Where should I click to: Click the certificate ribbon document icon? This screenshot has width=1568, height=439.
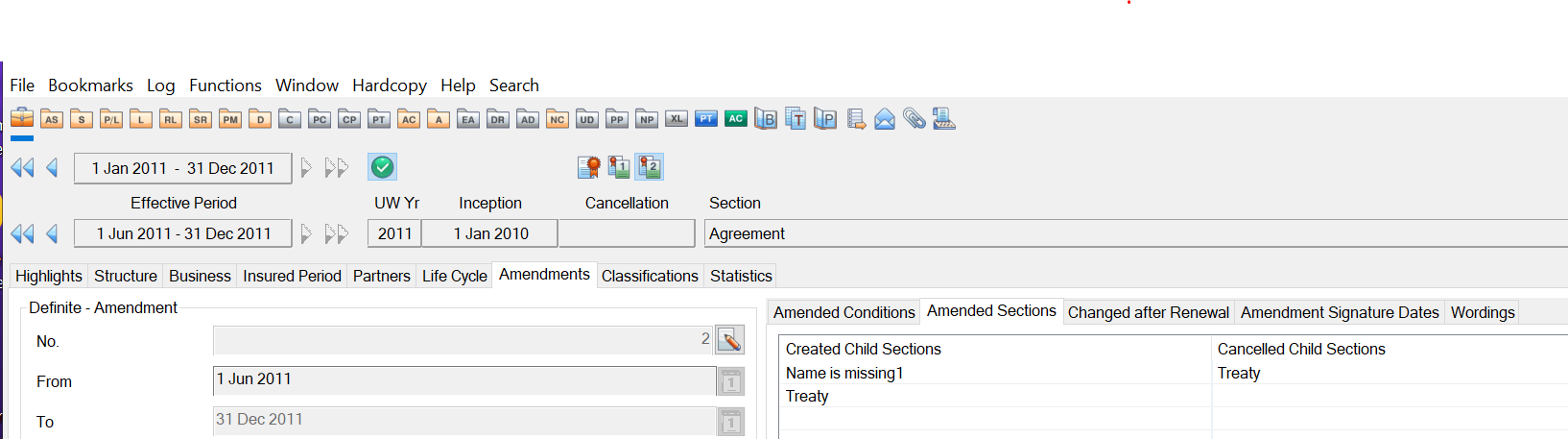[589, 167]
